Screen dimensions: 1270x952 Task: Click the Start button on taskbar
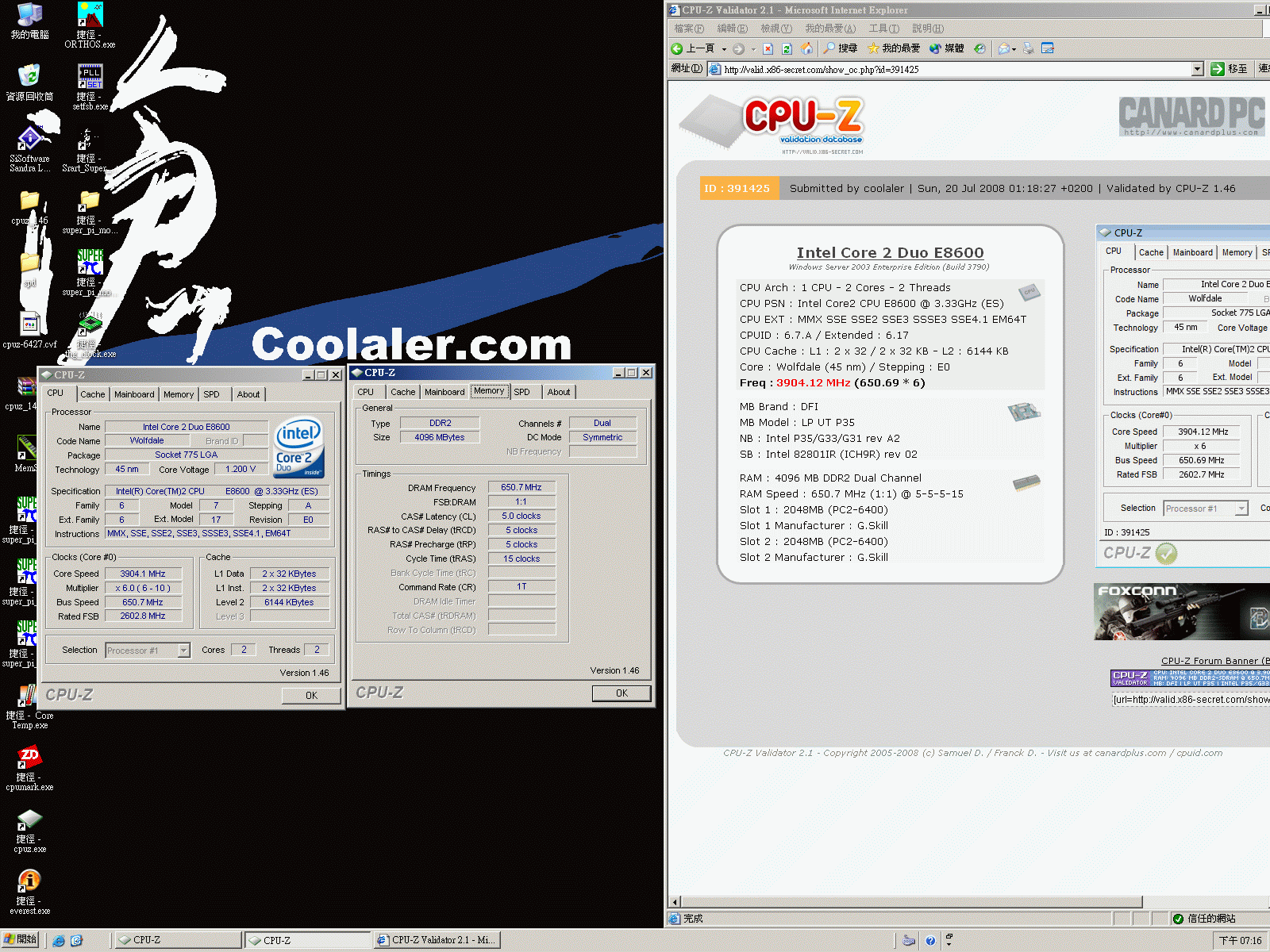pyautogui.click(x=21, y=940)
